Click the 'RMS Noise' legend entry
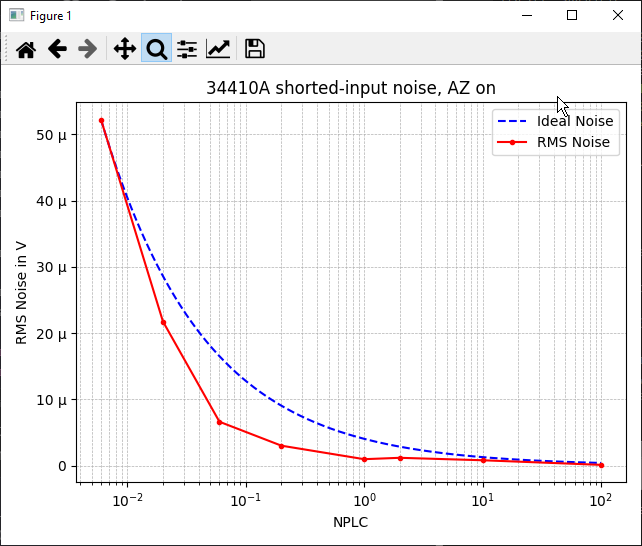 (x=554, y=142)
